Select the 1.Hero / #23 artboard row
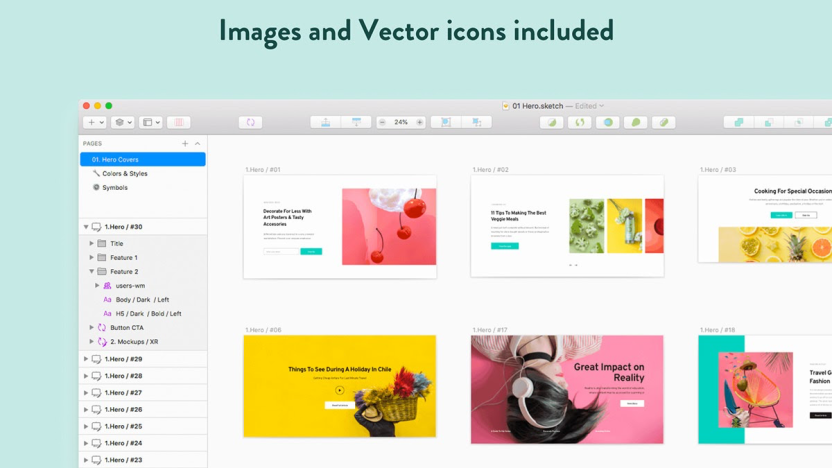832x468 pixels. click(143, 460)
